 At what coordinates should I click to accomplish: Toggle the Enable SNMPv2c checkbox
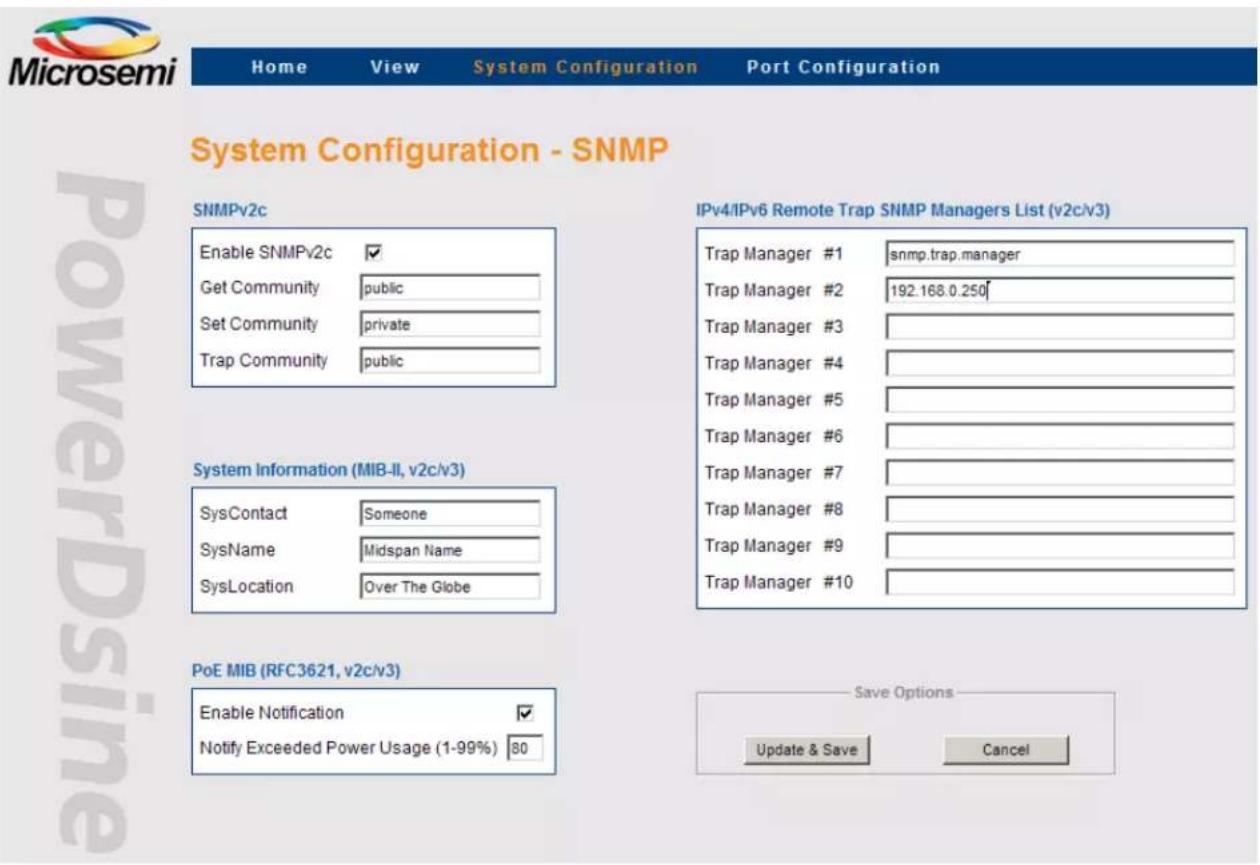(374, 254)
